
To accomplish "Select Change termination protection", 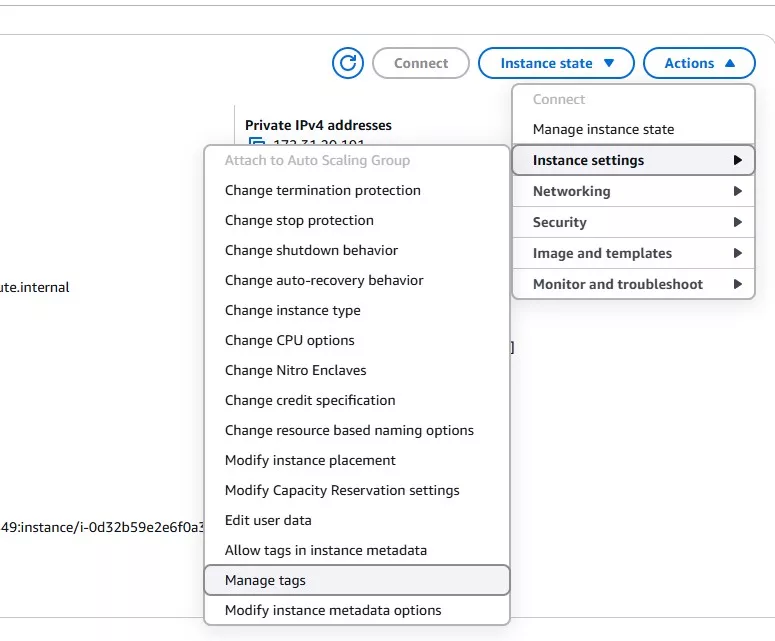I will tap(323, 190).
